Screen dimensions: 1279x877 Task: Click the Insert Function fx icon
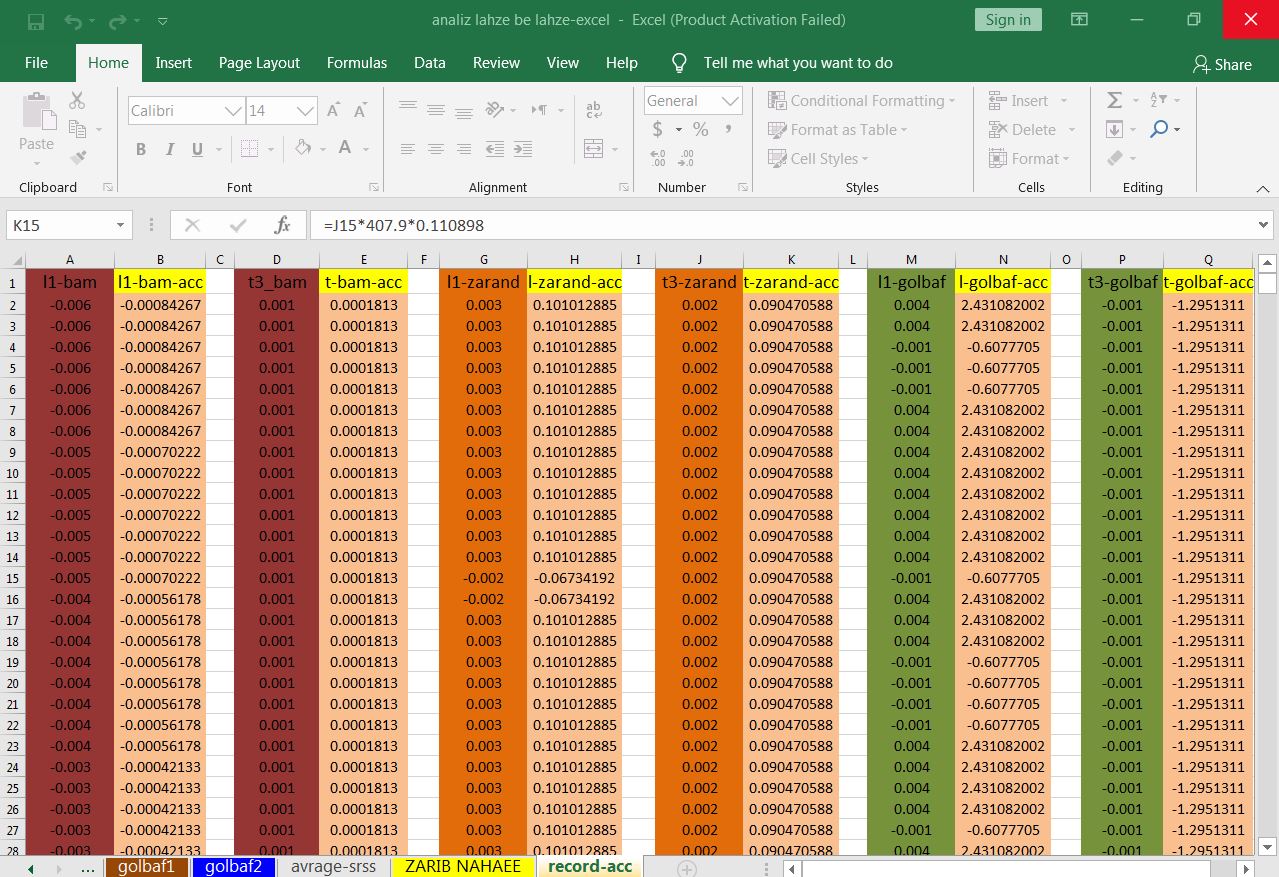pyautogui.click(x=282, y=225)
